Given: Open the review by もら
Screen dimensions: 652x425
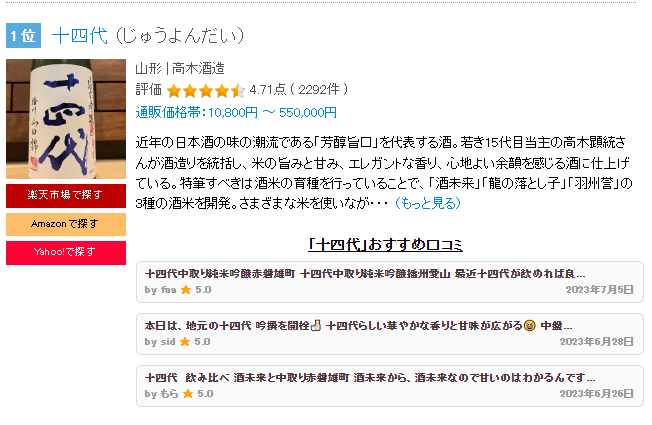Looking at the screenshot, I should 390,386.
